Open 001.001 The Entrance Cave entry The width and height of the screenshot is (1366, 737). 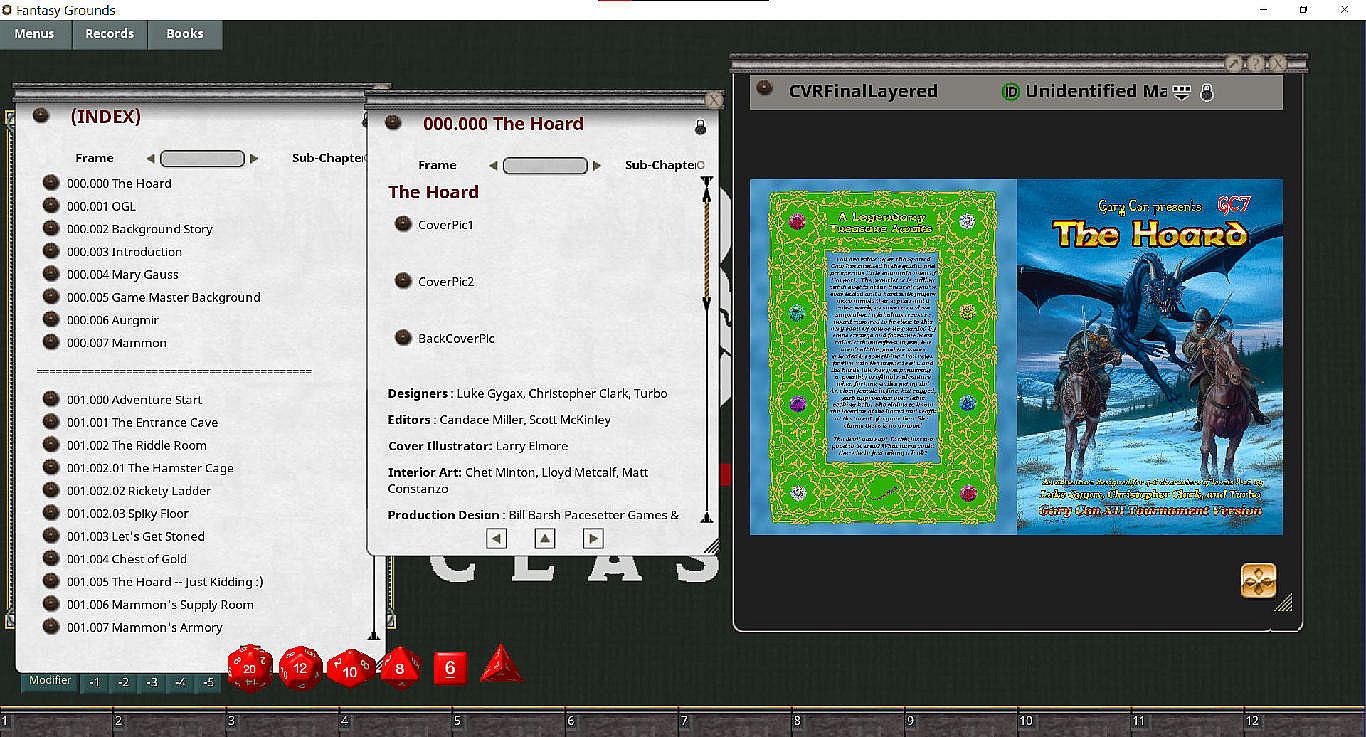143,422
